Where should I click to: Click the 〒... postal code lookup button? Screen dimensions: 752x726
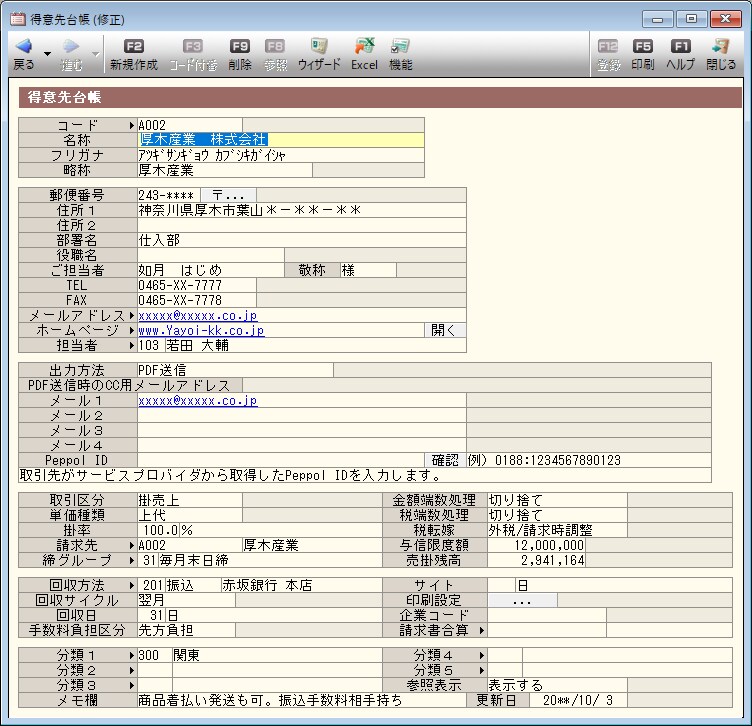pyautogui.click(x=229, y=195)
